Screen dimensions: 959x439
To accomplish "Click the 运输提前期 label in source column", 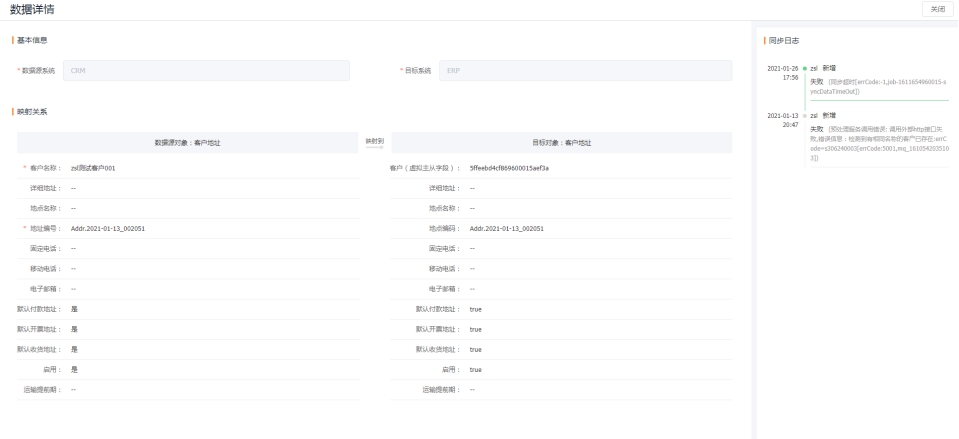I will pyautogui.click(x=42, y=390).
